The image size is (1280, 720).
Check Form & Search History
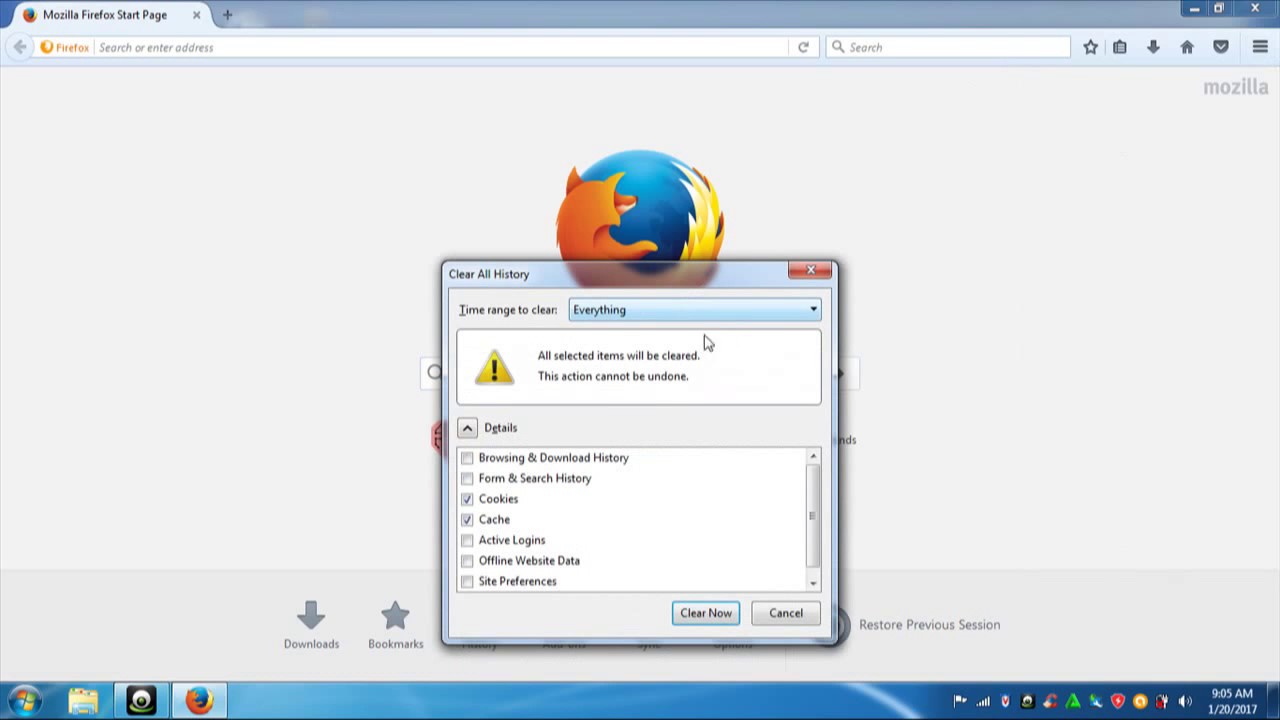(x=467, y=479)
